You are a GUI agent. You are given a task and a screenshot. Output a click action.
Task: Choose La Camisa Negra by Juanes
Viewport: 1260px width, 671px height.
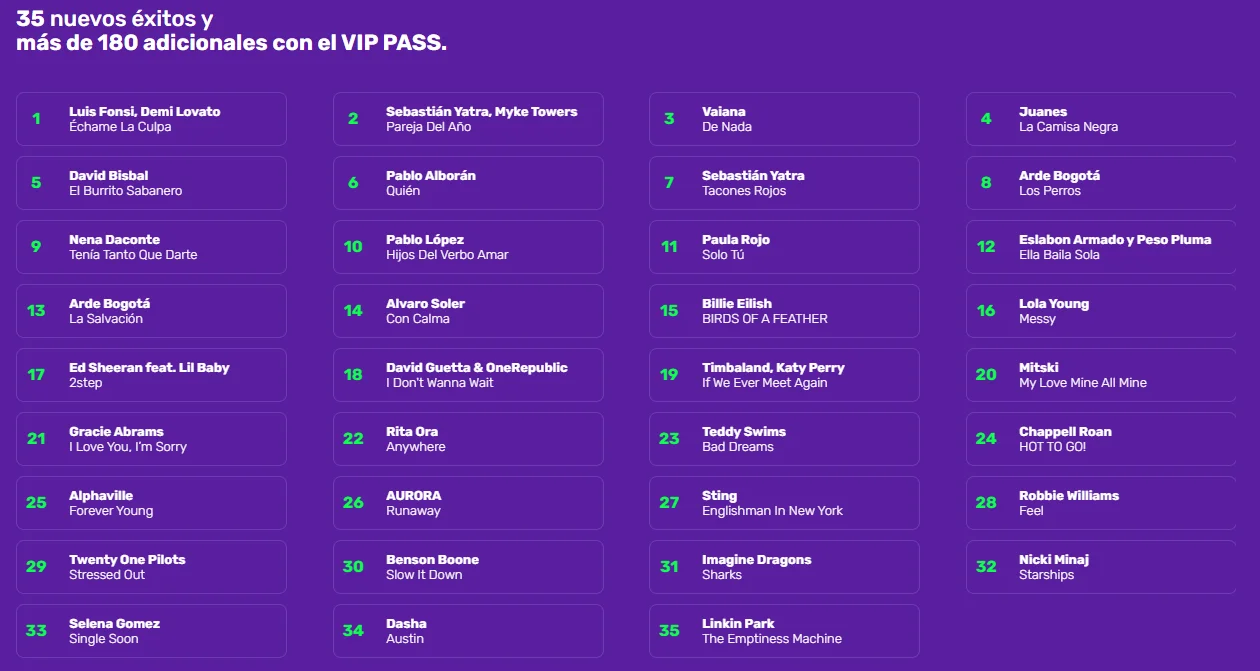(x=1100, y=119)
